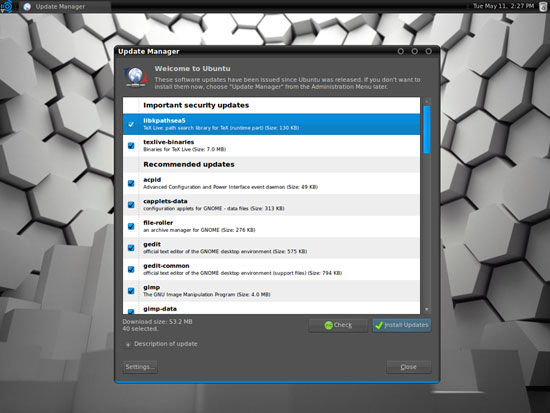Select the libkpathsea5 package row
This screenshot has height=413, width=550.
(x=271, y=124)
